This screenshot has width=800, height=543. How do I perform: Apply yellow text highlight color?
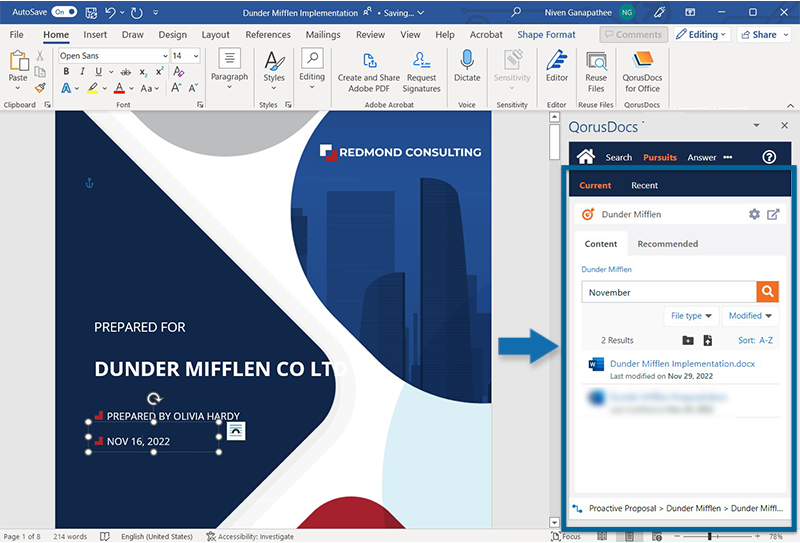(92, 88)
